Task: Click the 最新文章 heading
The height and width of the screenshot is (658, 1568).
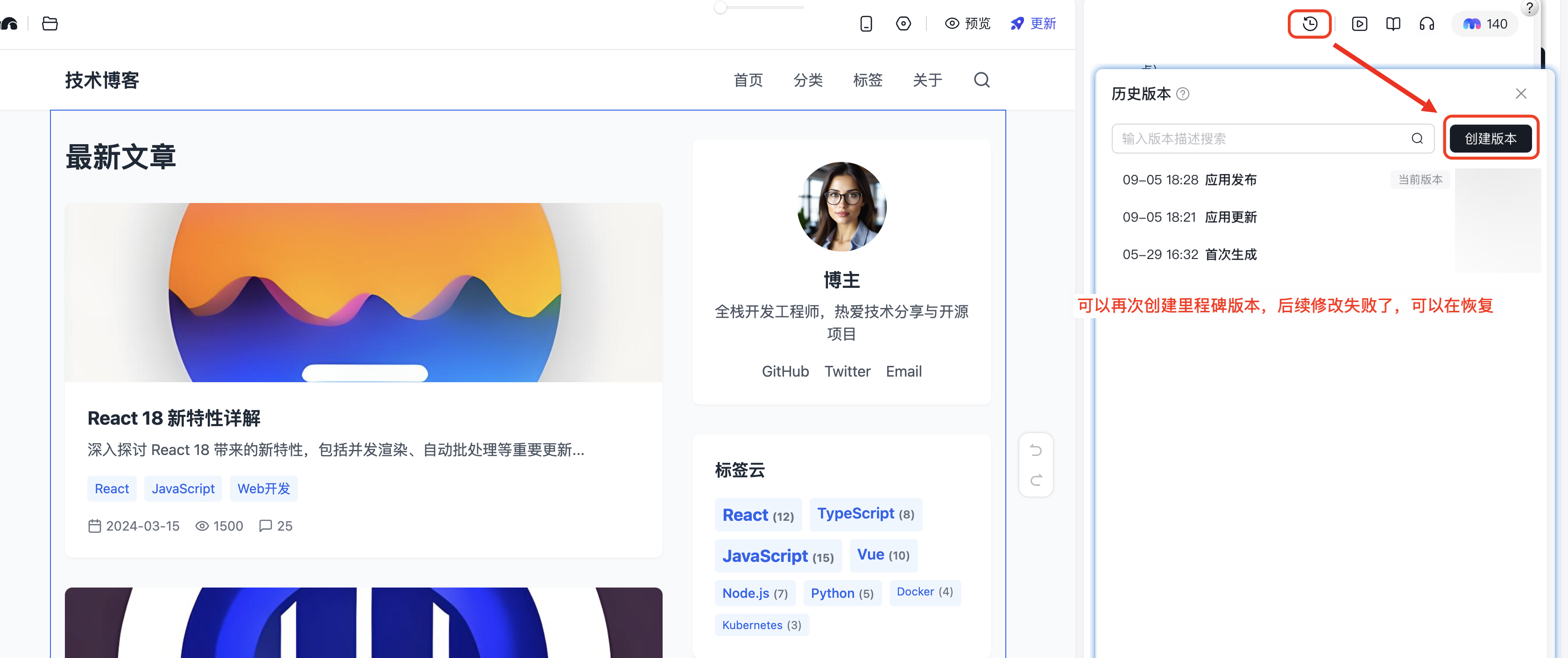Action: [120, 157]
